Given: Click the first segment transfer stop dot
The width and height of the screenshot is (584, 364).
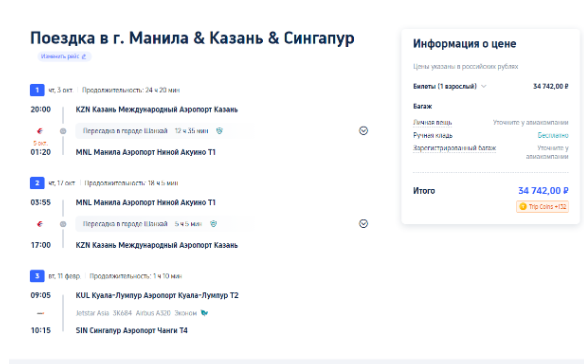Looking at the screenshot, I should pyautogui.click(x=63, y=131).
